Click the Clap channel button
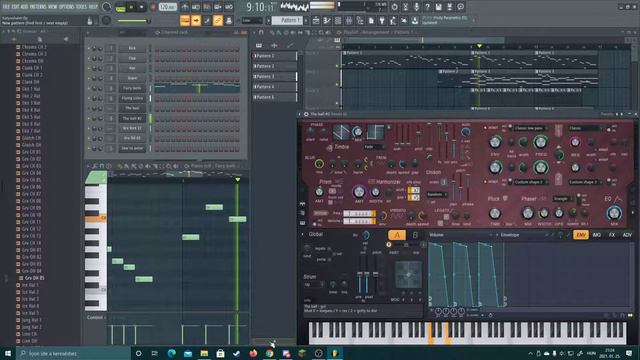 [132, 58]
